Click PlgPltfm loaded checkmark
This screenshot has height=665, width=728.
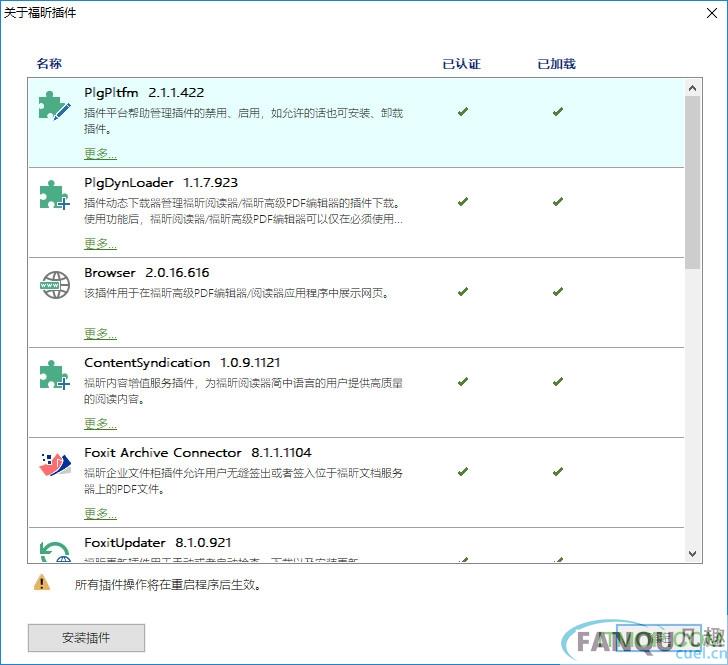pyautogui.click(x=558, y=111)
